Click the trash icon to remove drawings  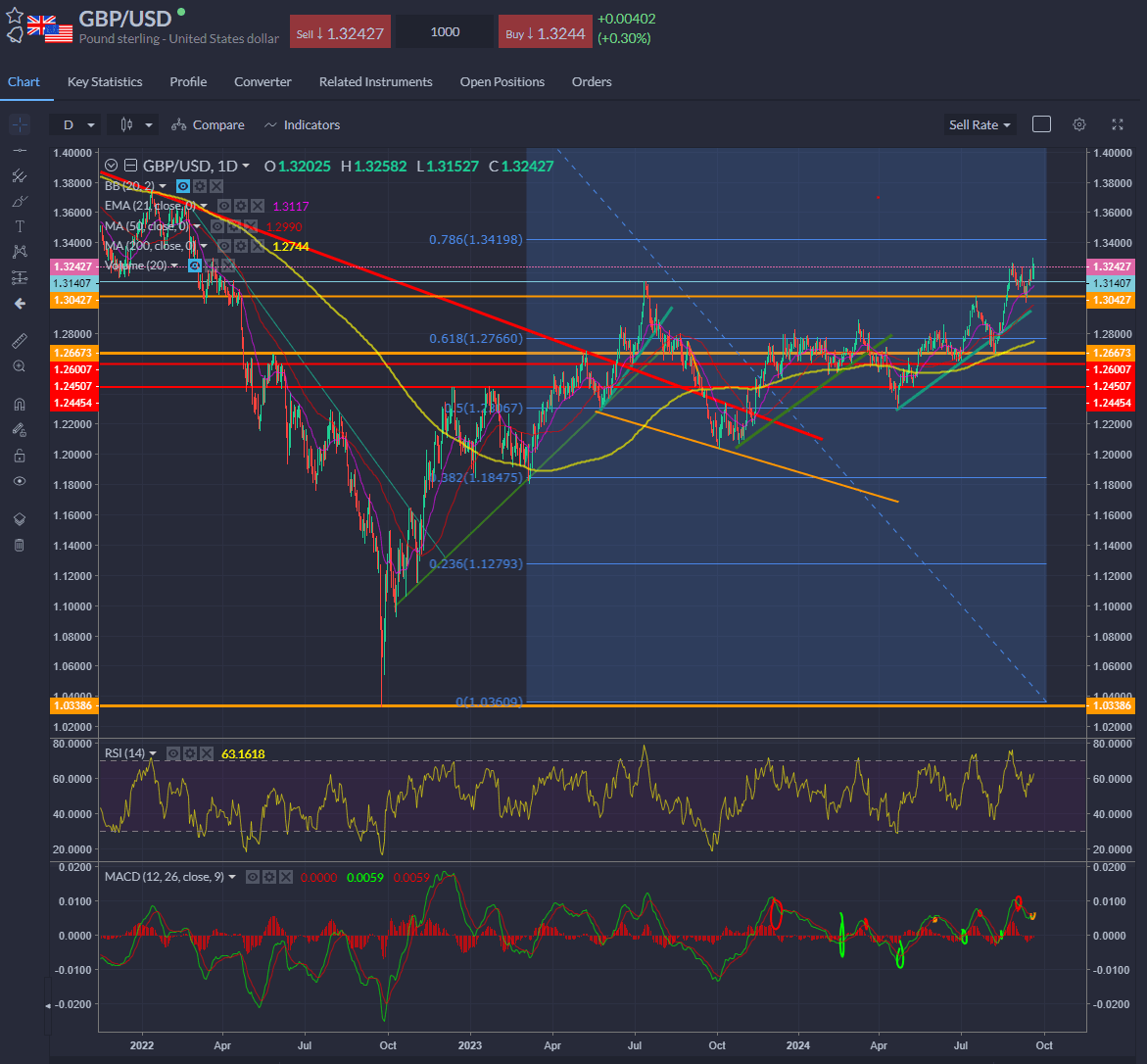click(x=19, y=545)
